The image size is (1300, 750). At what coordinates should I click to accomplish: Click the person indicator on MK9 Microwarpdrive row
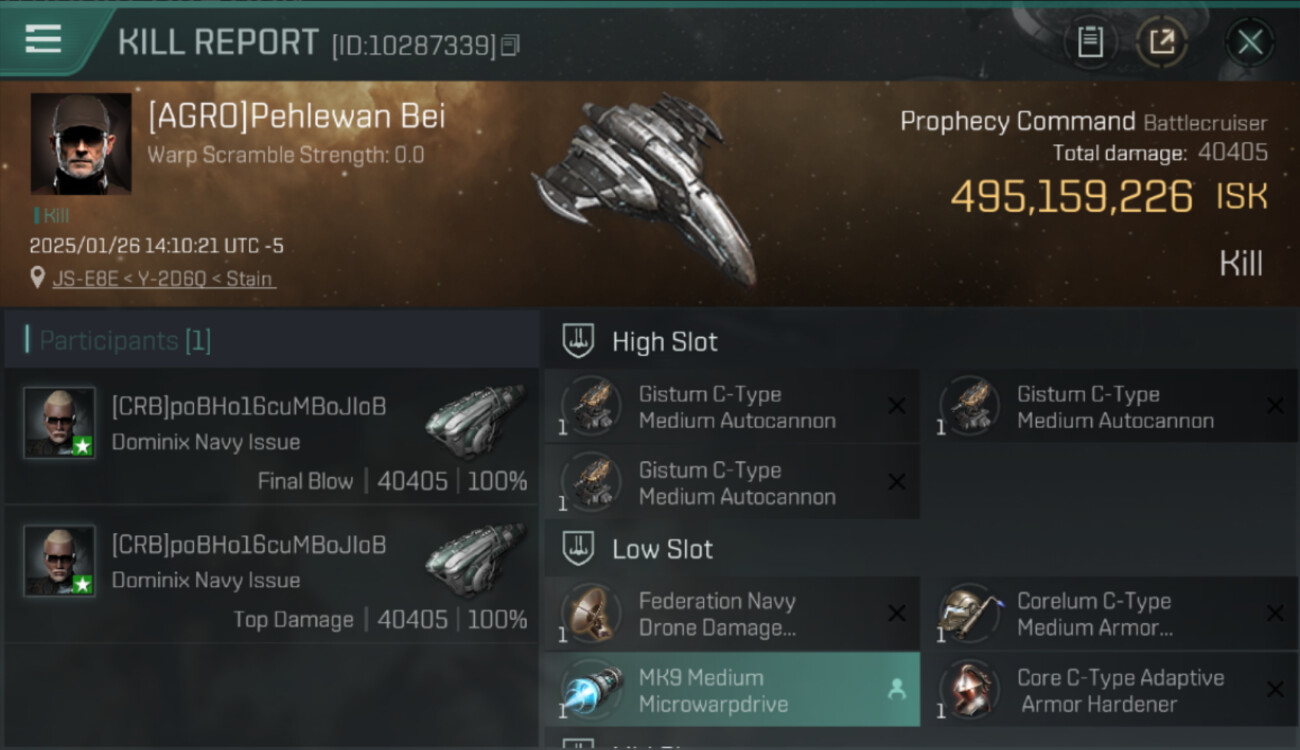897,690
